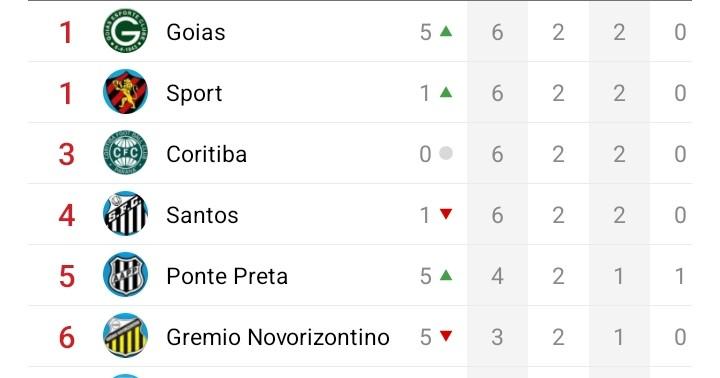The height and width of the screenshot is (378, 720).
Task: Click Goias green up arrow indicator
Action: pyautogui.click(x=446, y=31)
